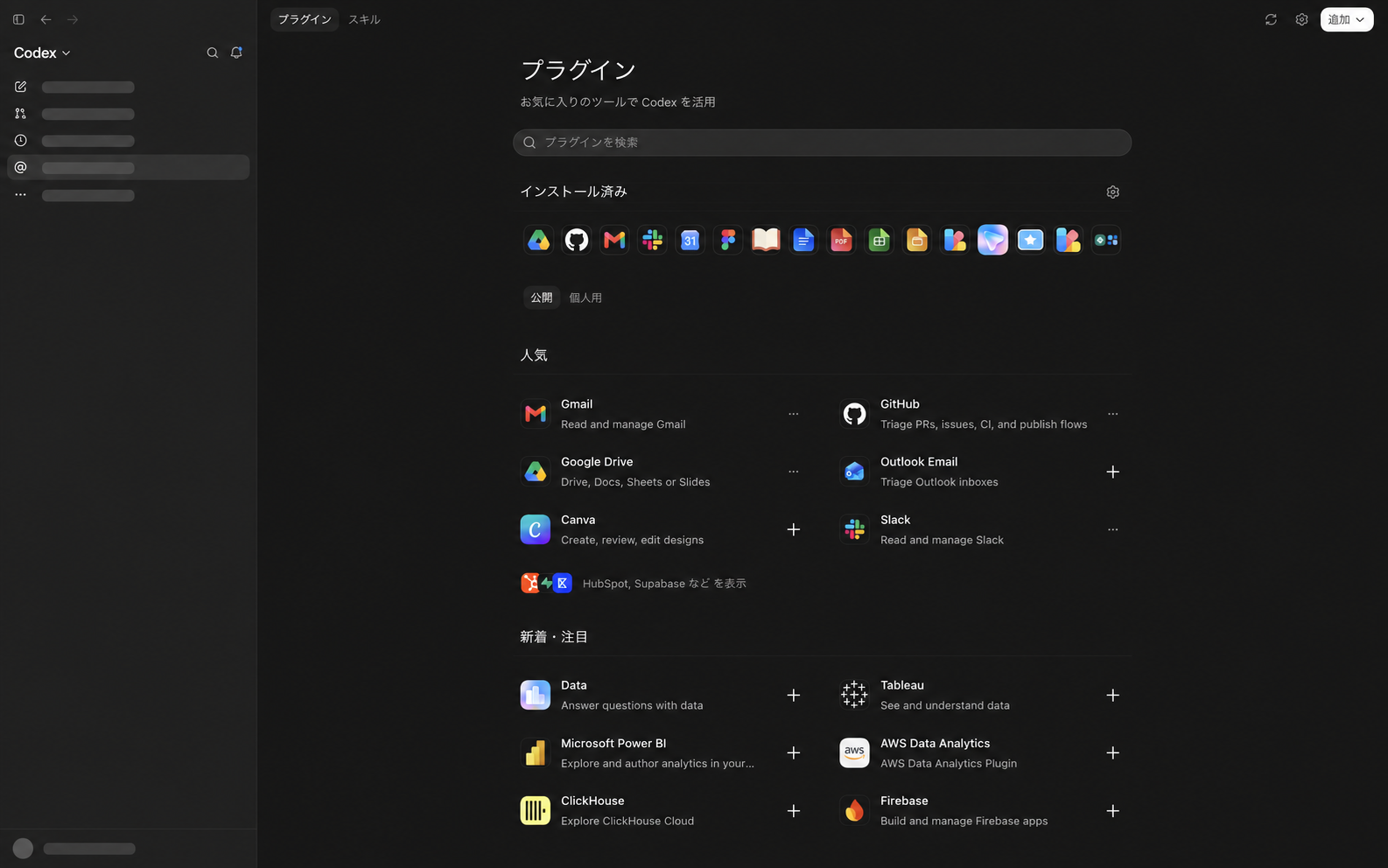Open settings gear in top bar
The height and width of the screenshot is (868, 1388).
tap(1301, 19)
